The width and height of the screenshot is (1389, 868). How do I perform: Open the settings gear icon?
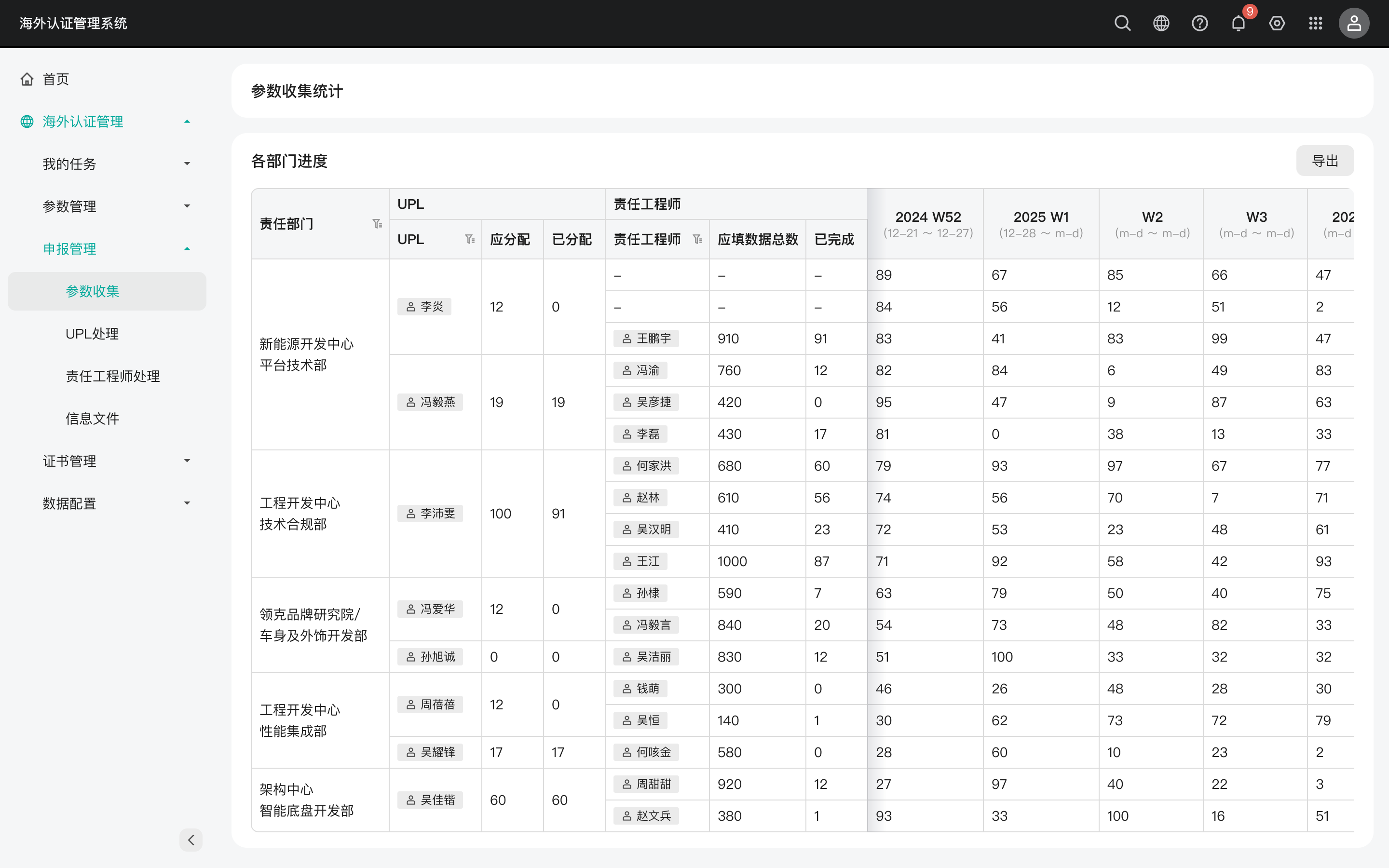[x=1277, y=24]
